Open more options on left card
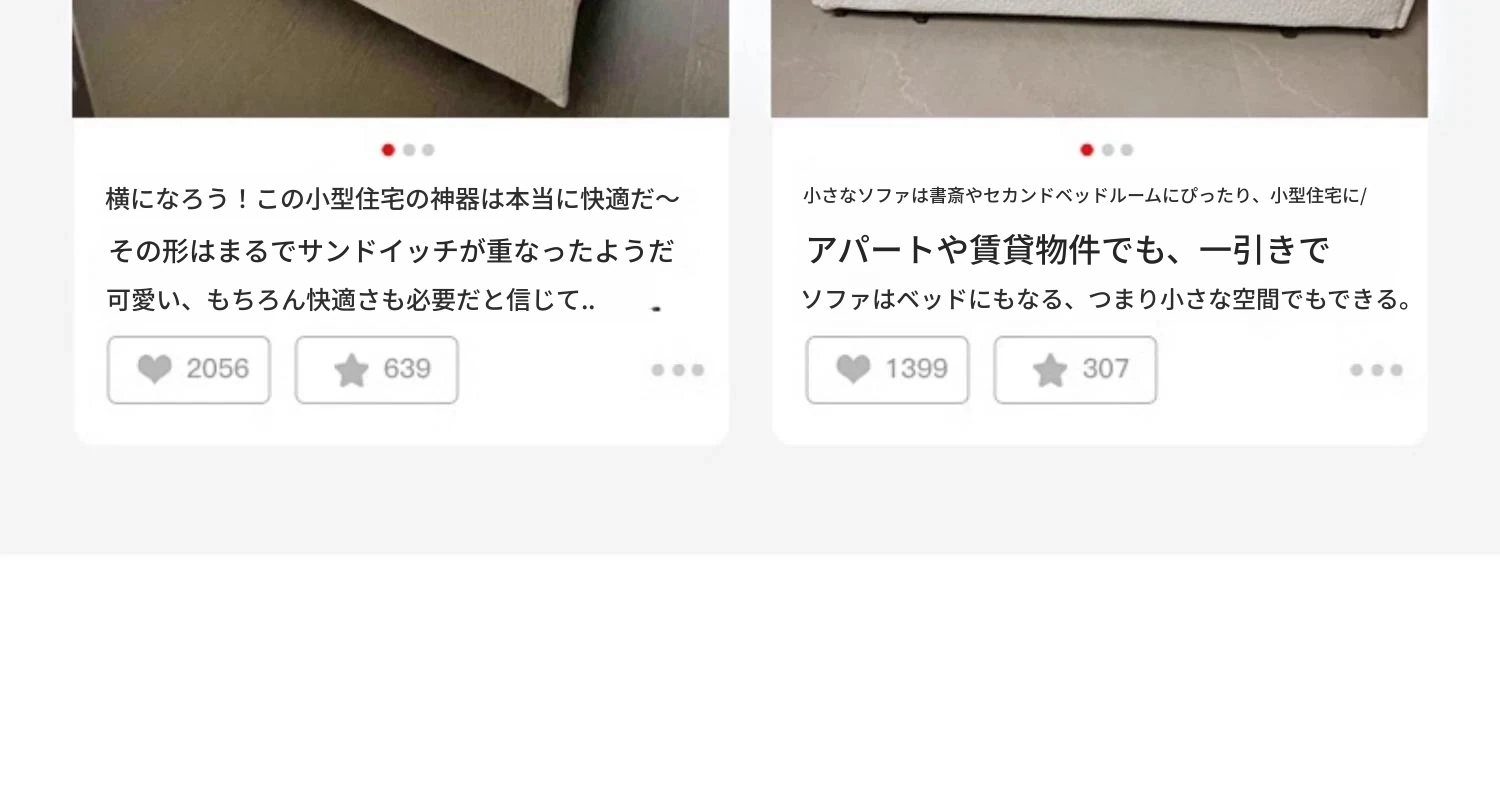Image resolution: width=1500 pixels, height=786 pixels. [x=678, y=370]
